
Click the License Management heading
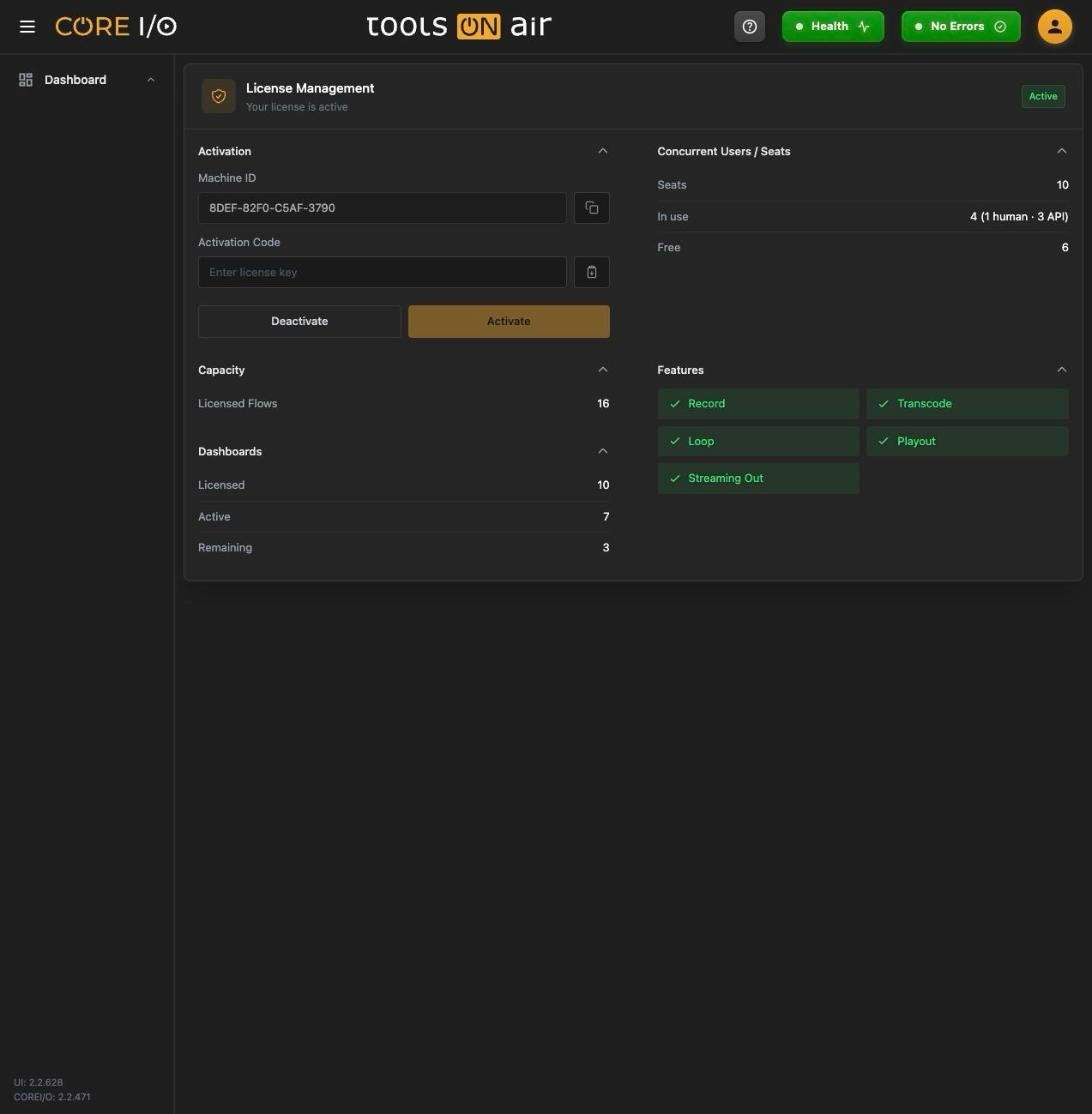pos(310,88)
